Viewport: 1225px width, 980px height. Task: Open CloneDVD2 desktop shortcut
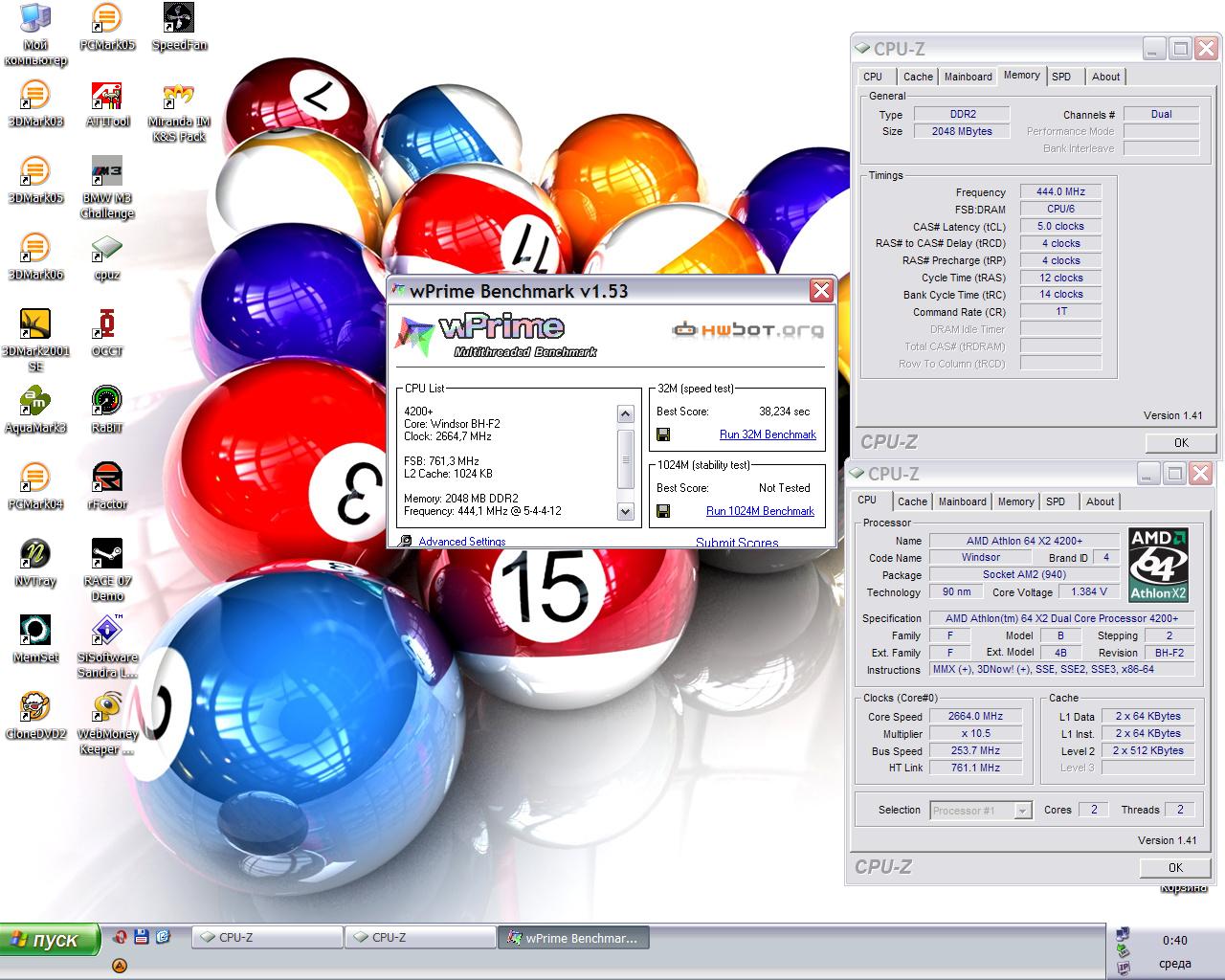[34, 716]
